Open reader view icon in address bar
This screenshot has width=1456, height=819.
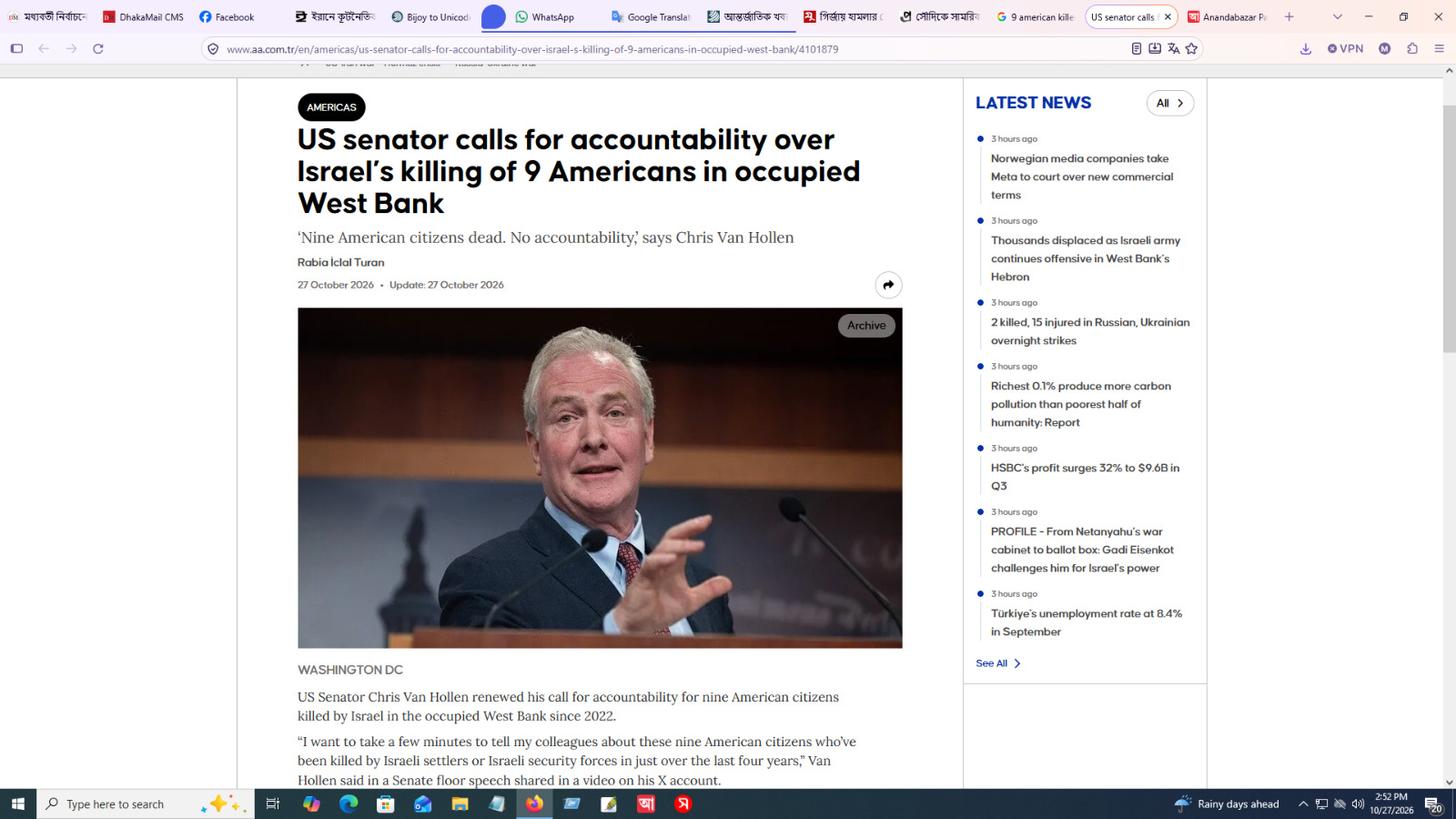tap(1137, 49)
